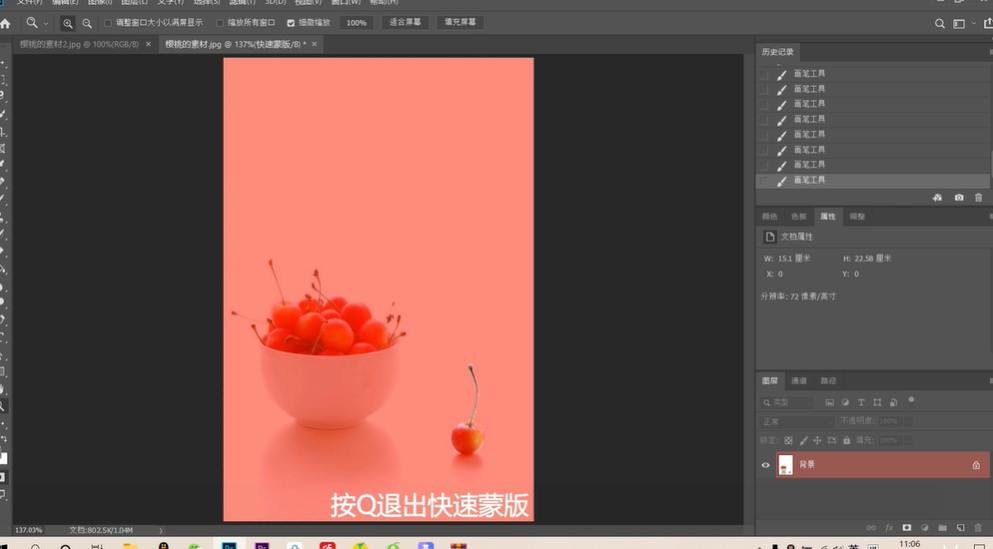993x549 pixels.
Task: Hide the 背景 layer with eye icon
Action: click(x=766, y=465)
